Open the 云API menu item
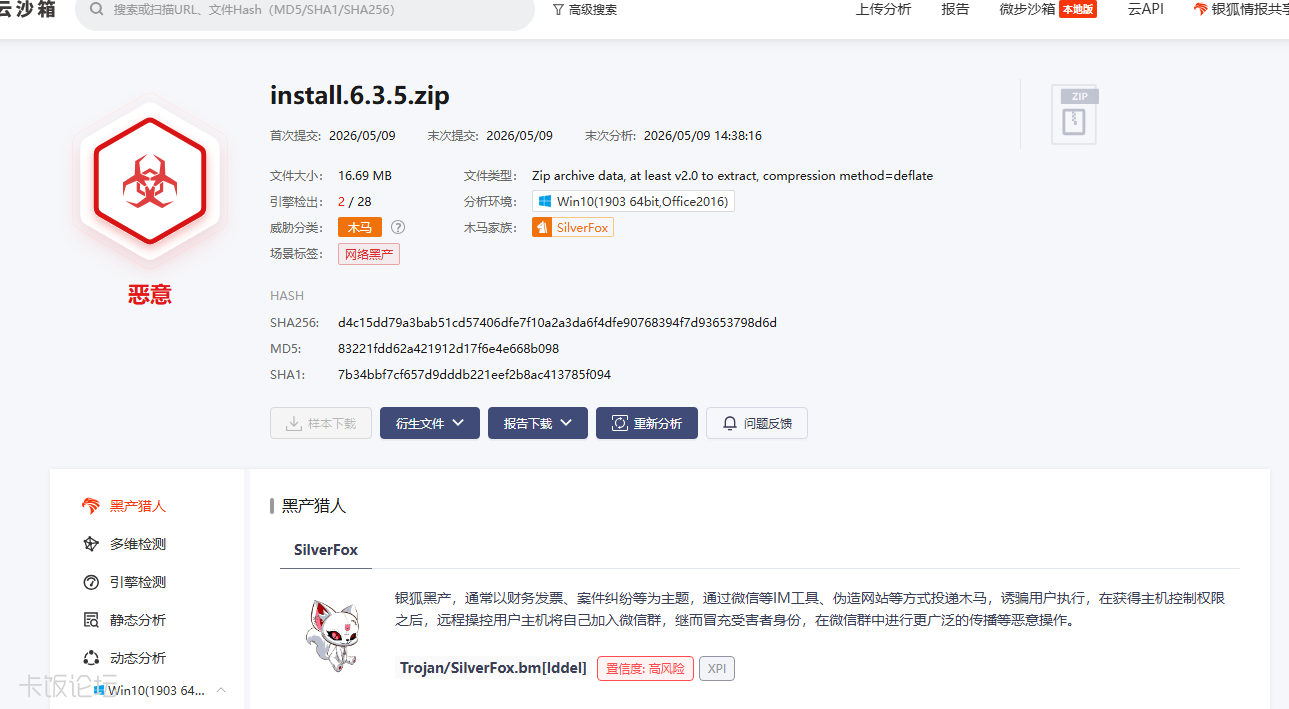 (1146, 9)
